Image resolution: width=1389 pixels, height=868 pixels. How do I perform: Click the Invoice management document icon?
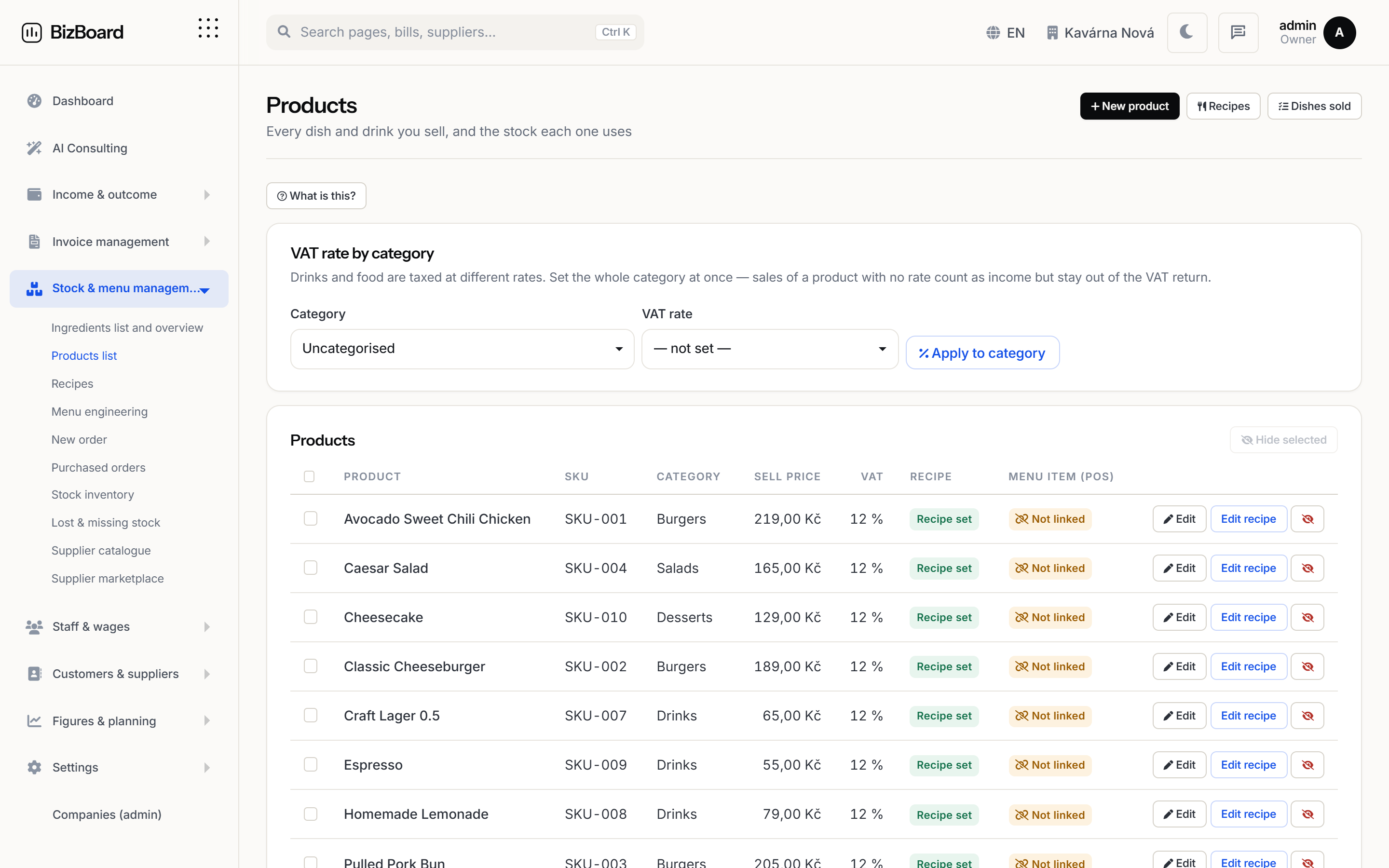coord(34,242)
